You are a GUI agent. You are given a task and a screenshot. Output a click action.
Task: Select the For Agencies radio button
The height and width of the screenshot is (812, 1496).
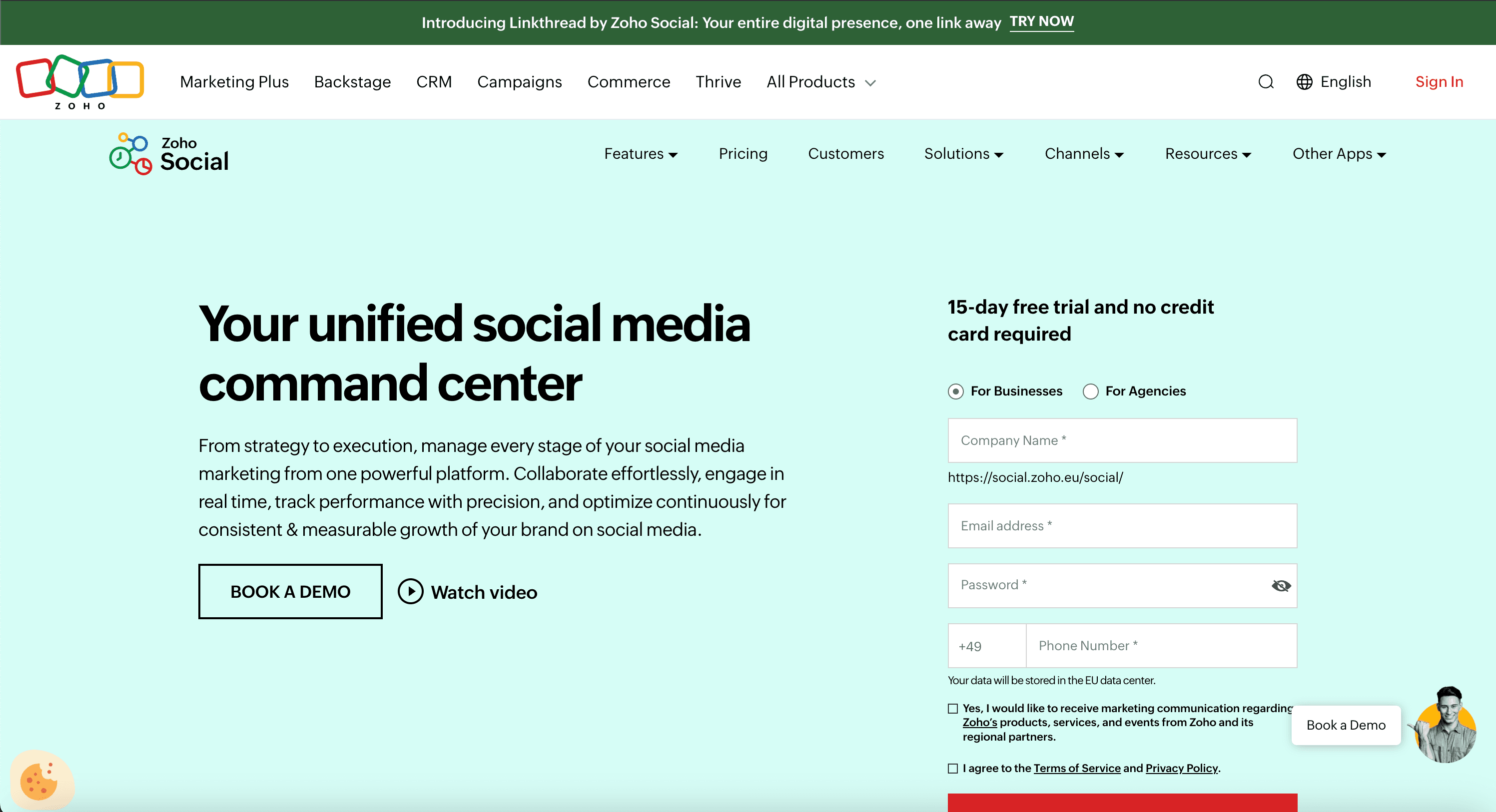click(x=1090, y=391)
